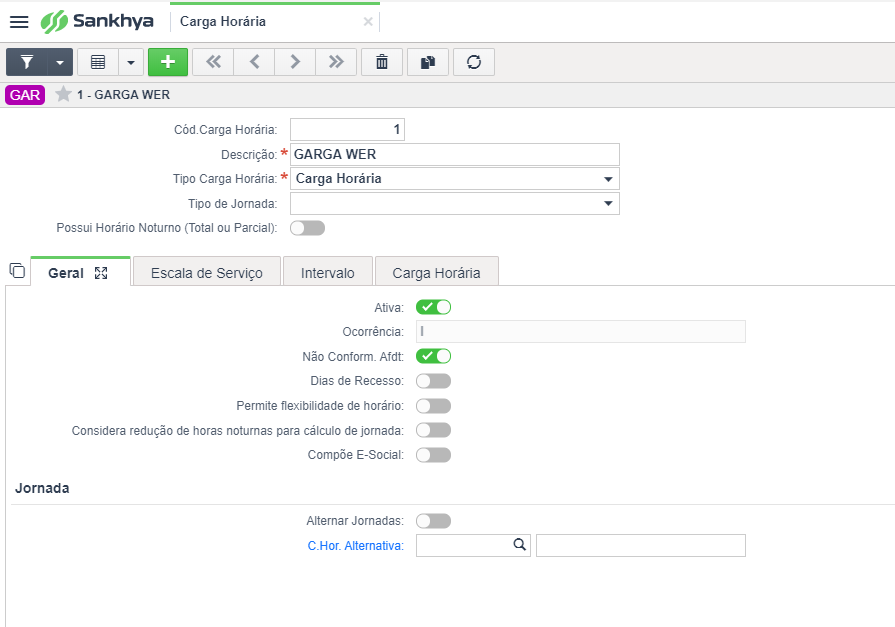Open the hamburger main menu
This screenshot has width=895, height=627.
tap(19, 22)
